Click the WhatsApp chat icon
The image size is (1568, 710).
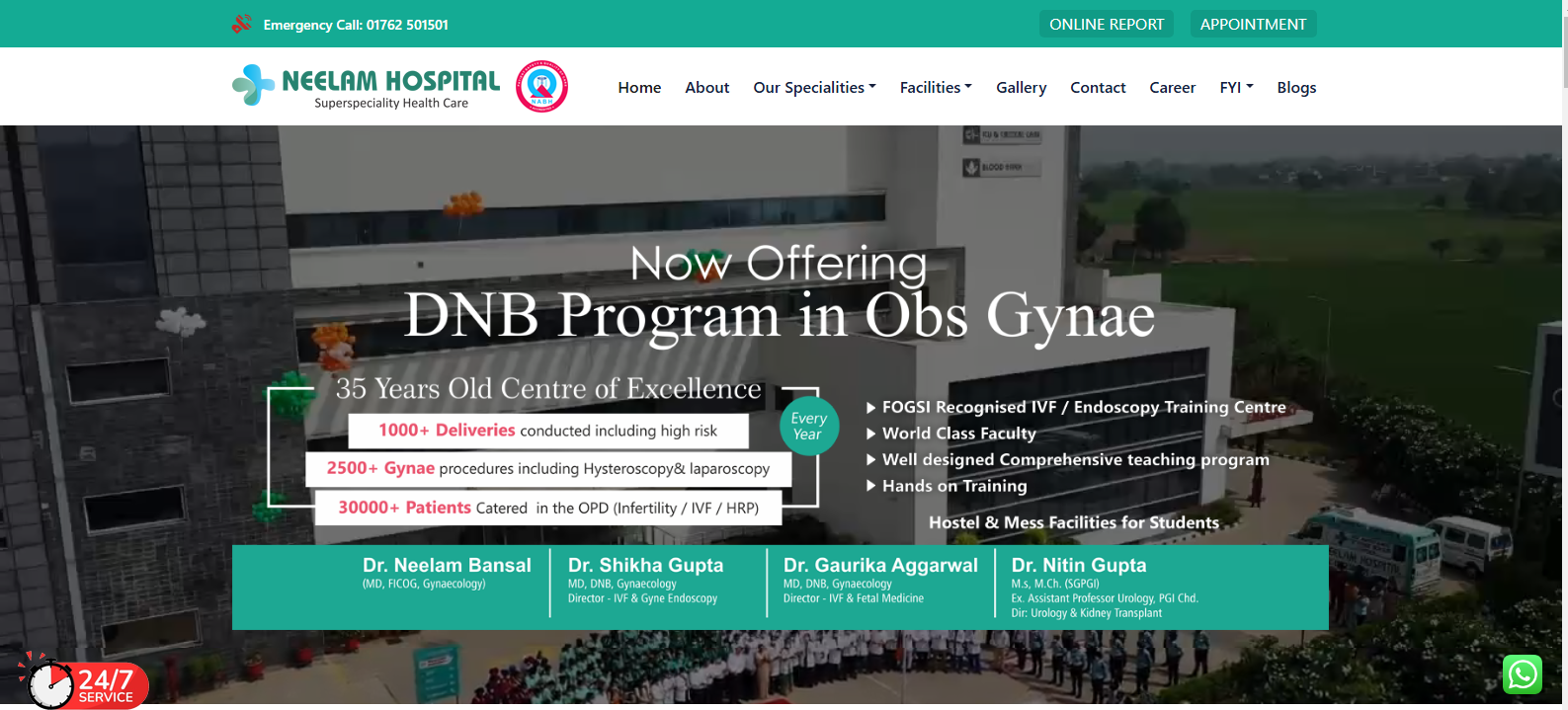point(1522,675)
